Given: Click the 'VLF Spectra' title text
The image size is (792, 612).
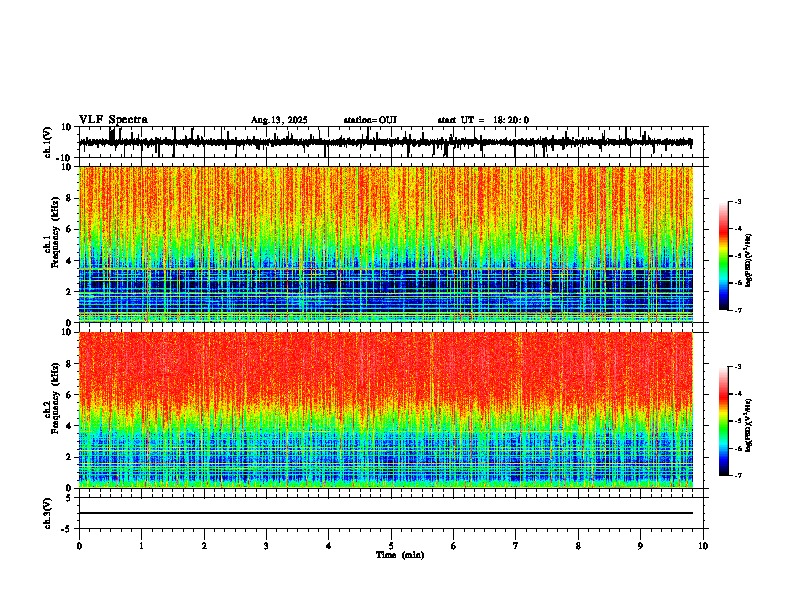Looking at the screenshot, I should (113, 120).
